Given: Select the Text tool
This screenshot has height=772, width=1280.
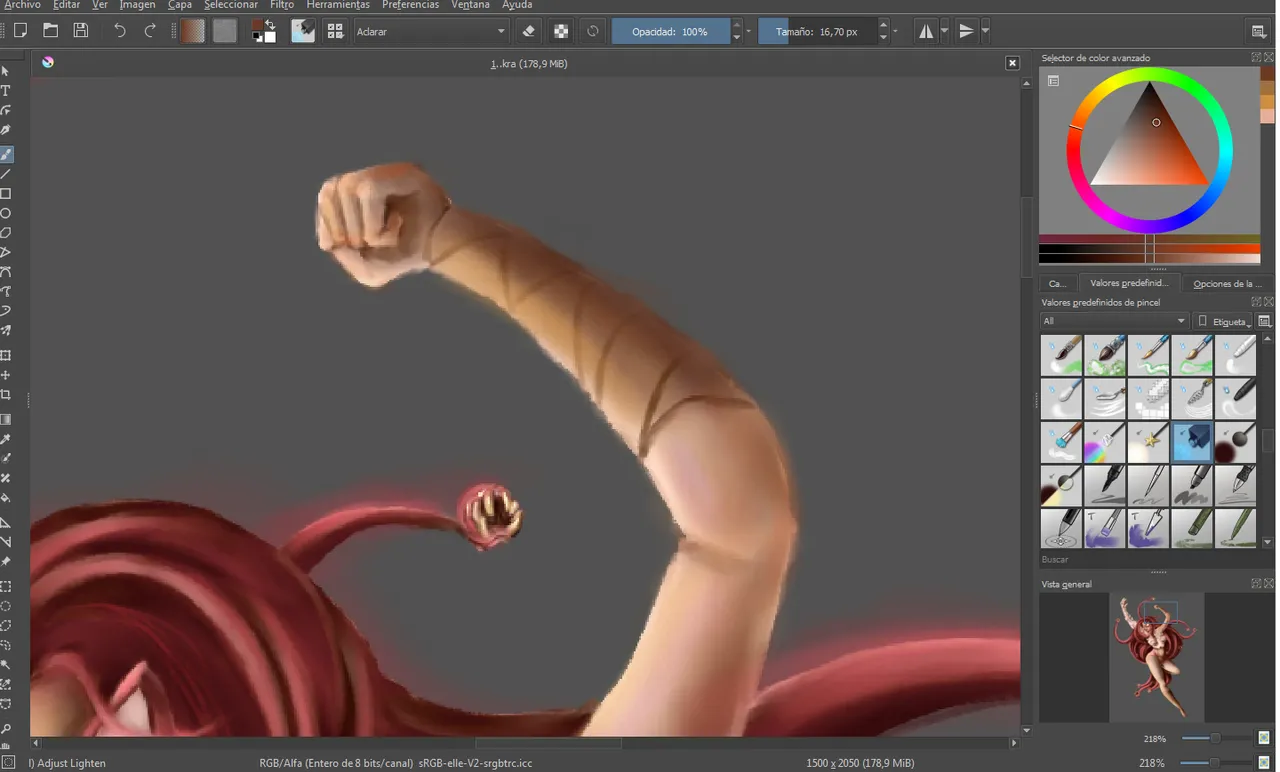Looking at the screenshot, I should tap(6, 91).
